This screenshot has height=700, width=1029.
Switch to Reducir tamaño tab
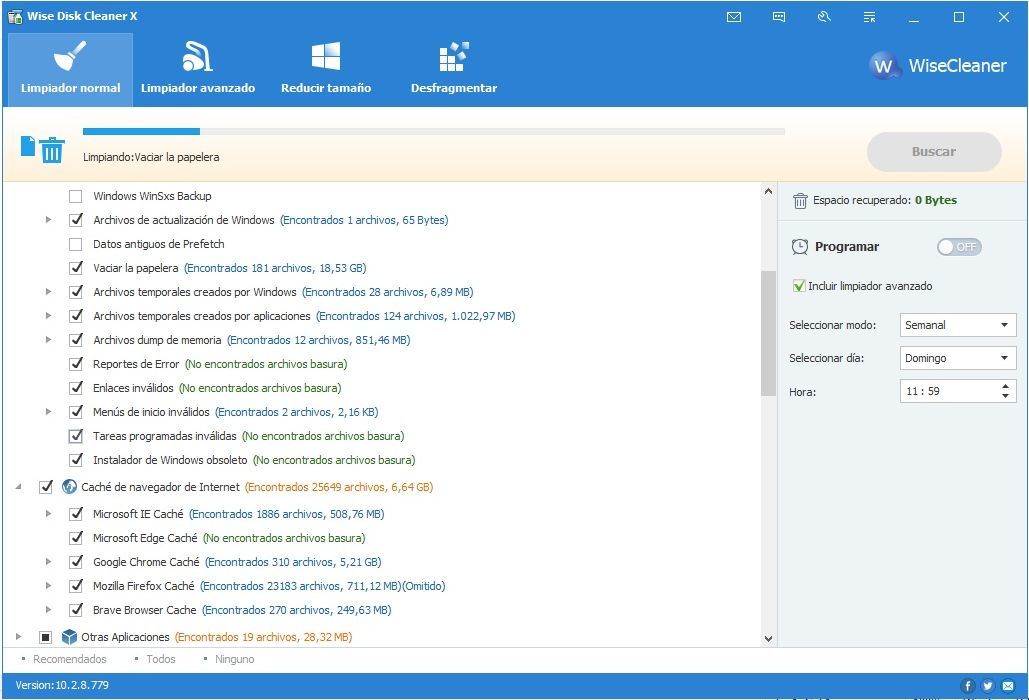tap(326, 70)
